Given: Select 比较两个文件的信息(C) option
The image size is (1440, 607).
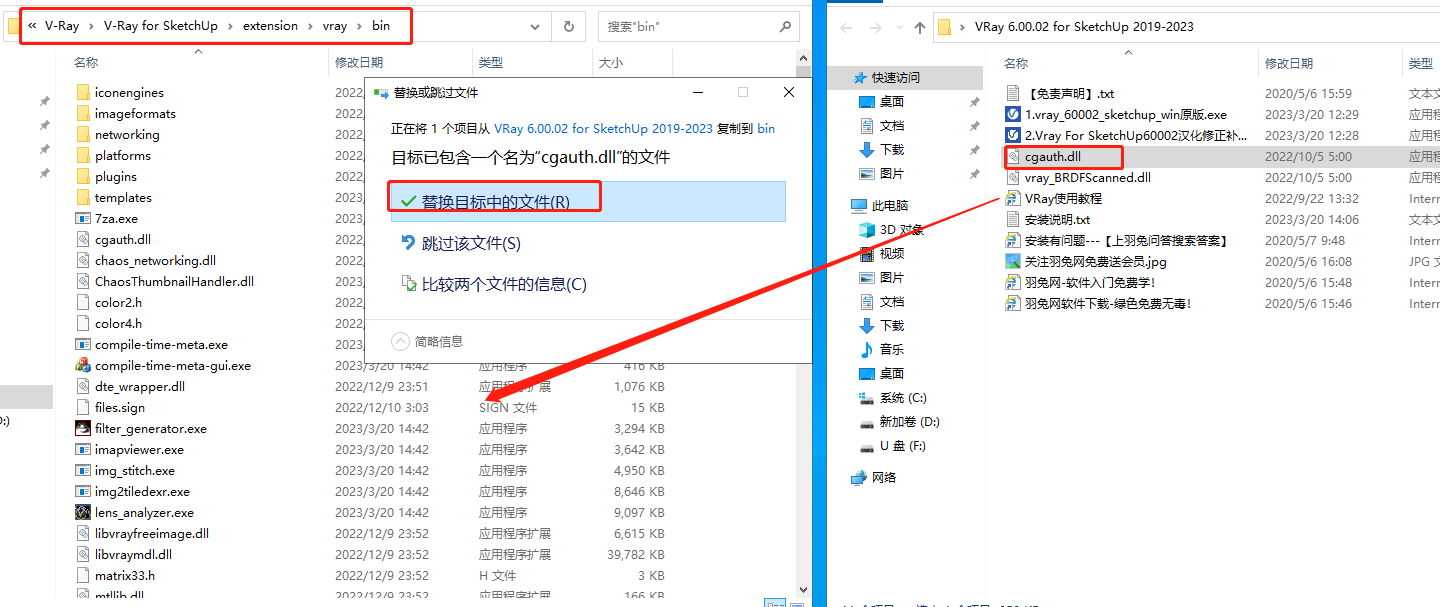Looking at the screenshot, I should (503, 284).
